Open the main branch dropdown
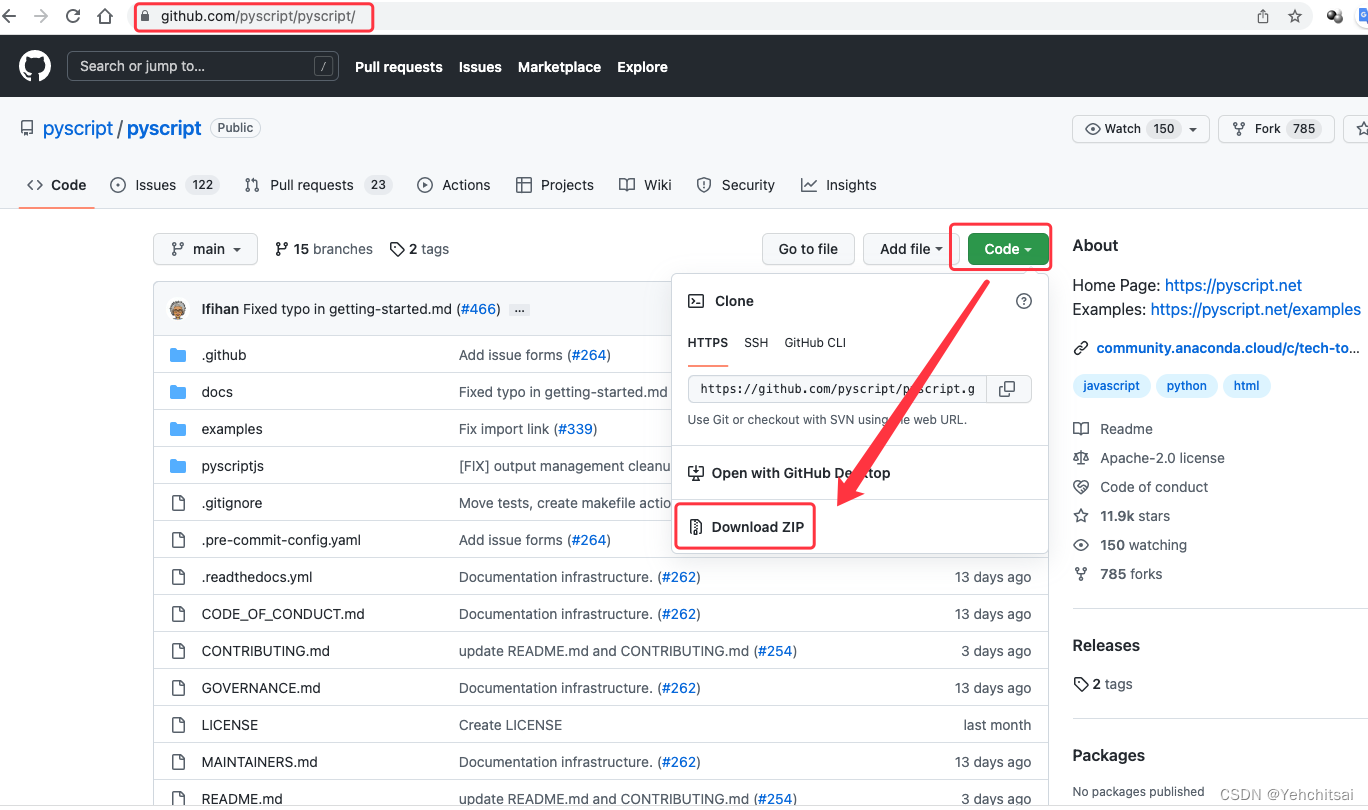 [205, 249]
